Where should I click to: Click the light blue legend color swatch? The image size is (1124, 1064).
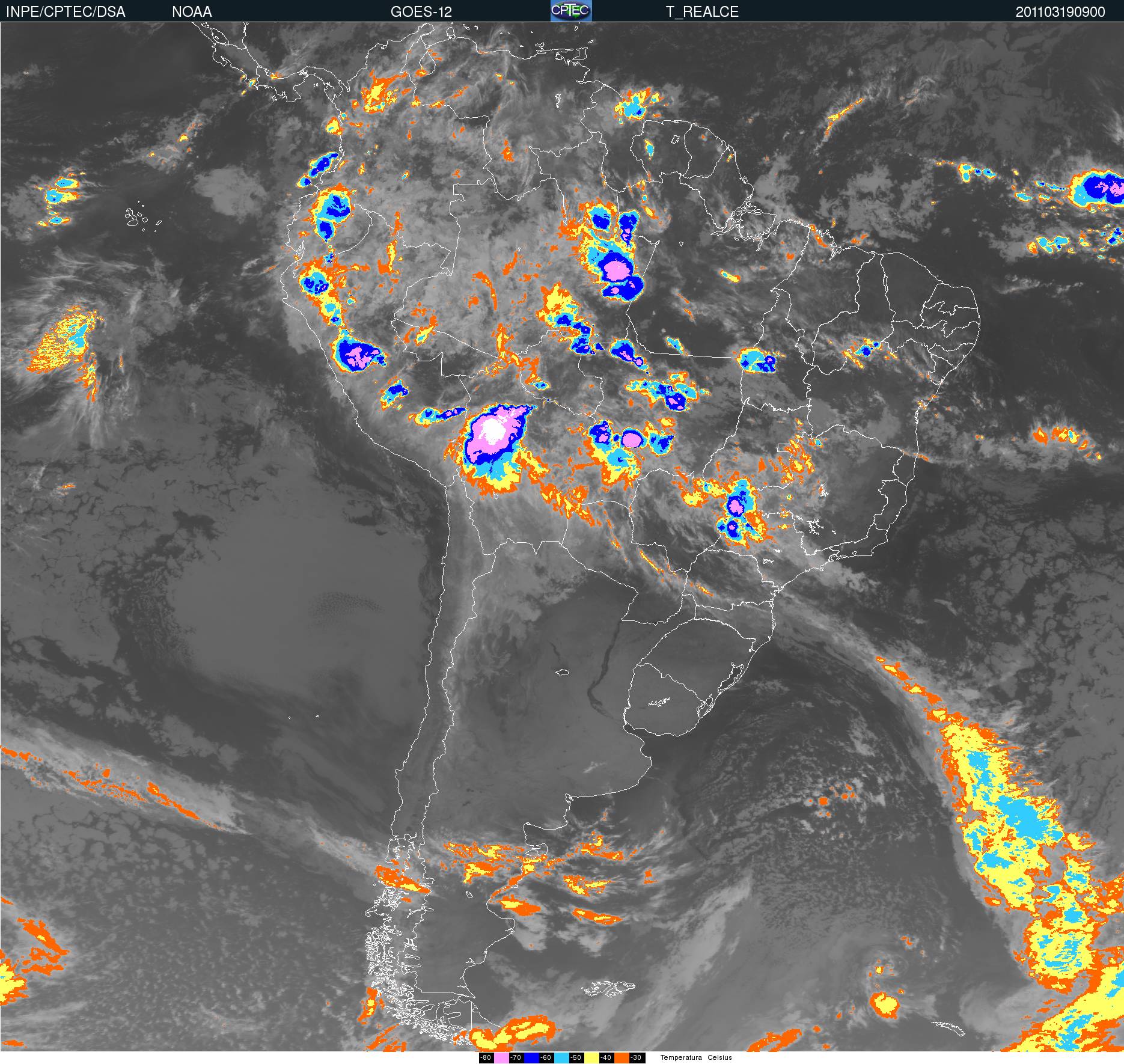point(561,1058)
